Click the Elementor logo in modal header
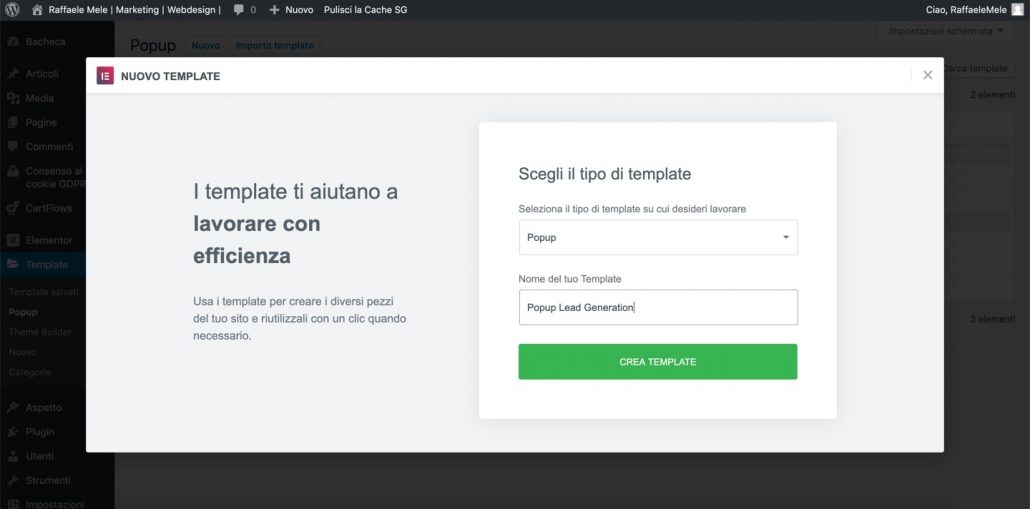Image resolution: width=1030 pixels, height=509 pixels. click(105, 76)
